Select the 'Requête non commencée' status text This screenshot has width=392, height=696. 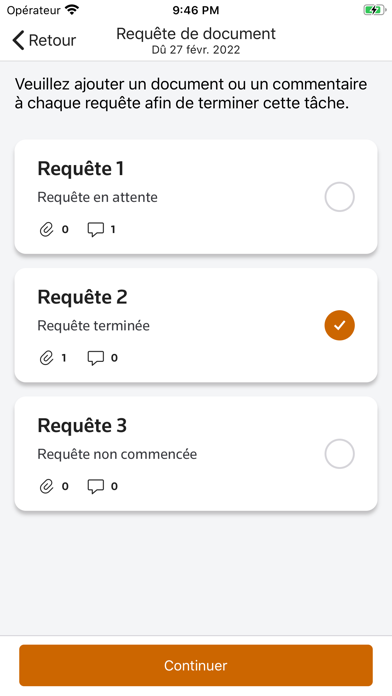coord(117,454)
